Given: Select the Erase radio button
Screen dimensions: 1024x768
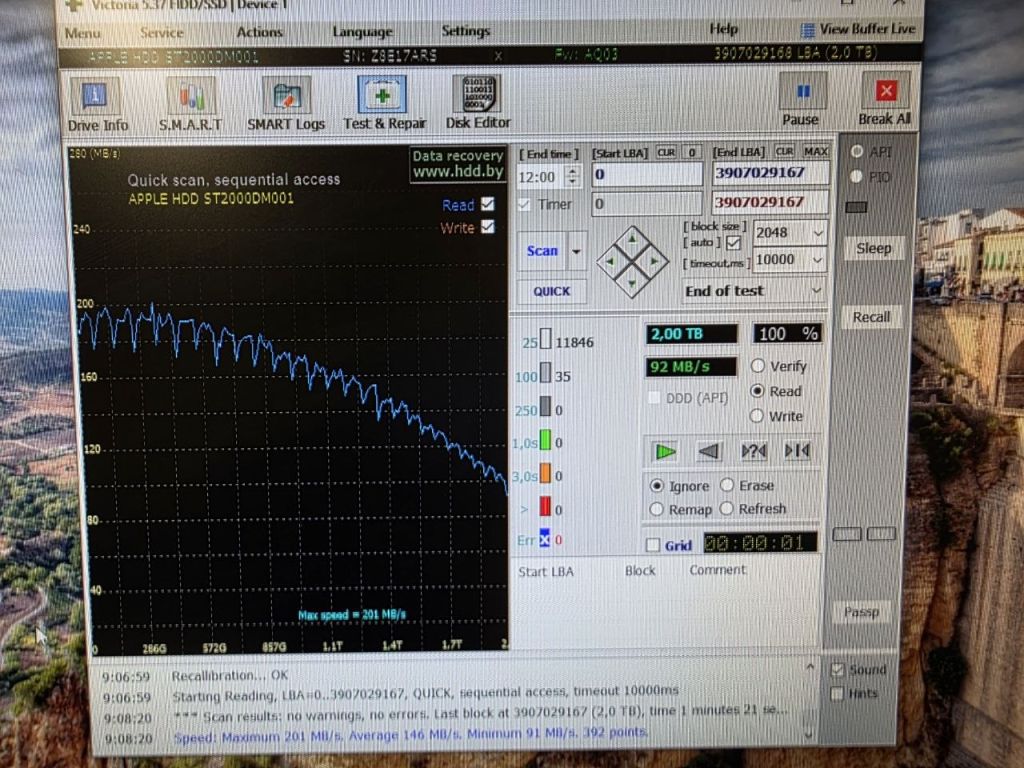Looking at the screenshot, I should click(727, 485).
